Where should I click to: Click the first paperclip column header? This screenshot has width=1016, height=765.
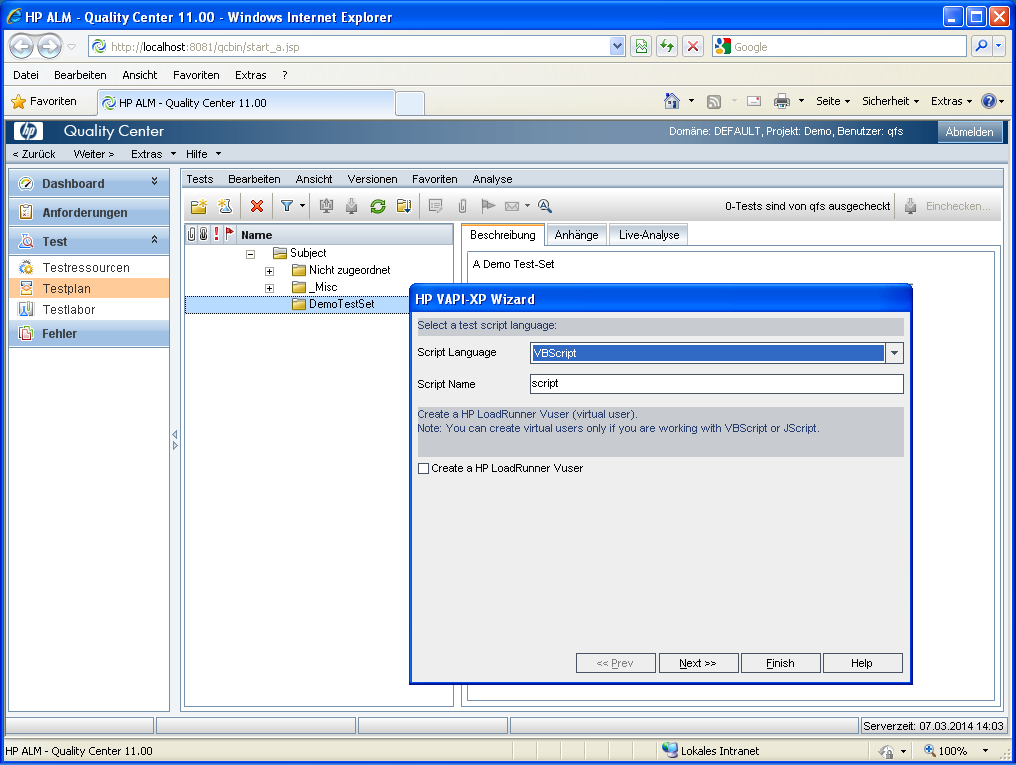(191, 234)
